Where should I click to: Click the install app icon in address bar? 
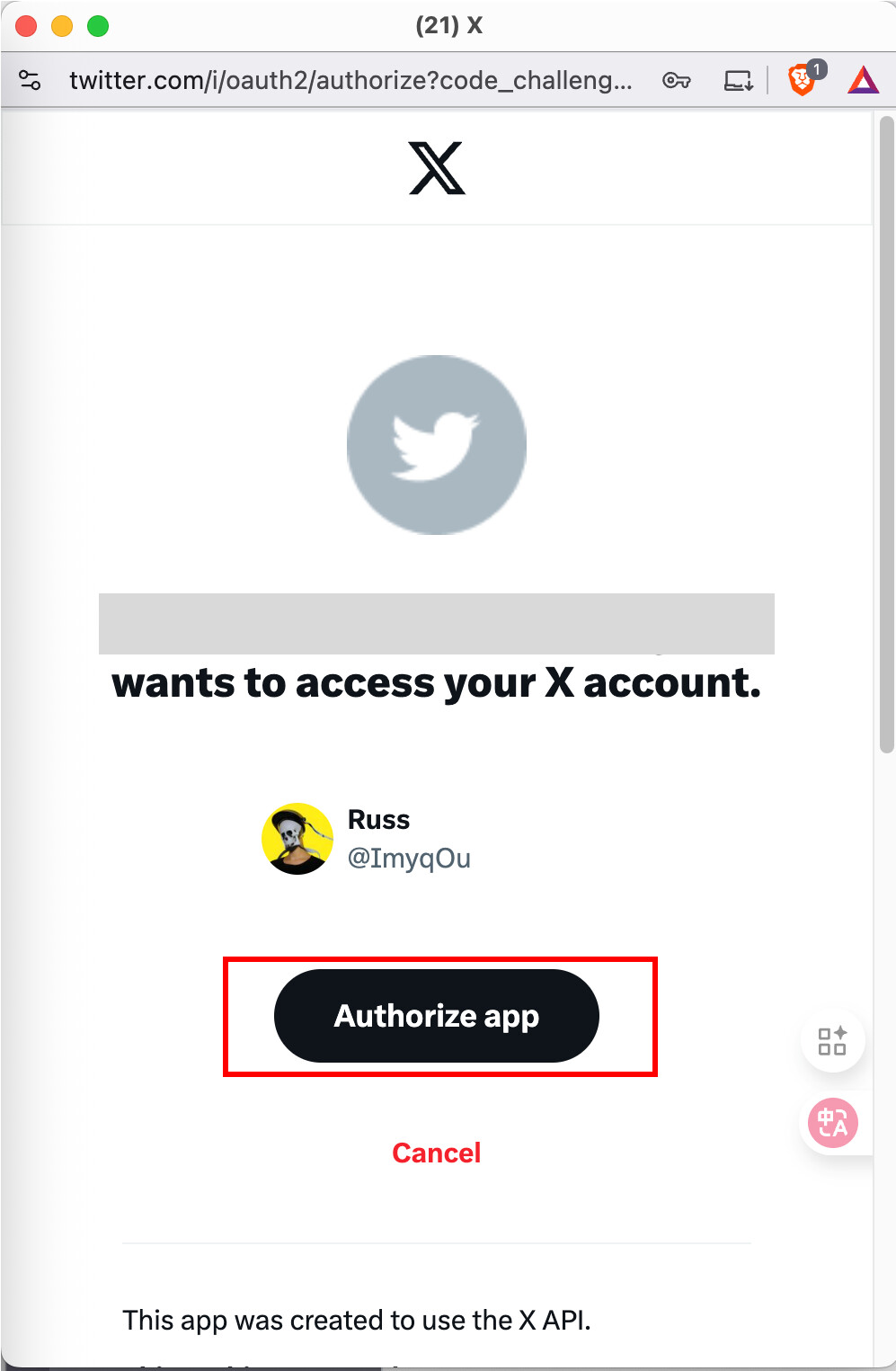739,81
